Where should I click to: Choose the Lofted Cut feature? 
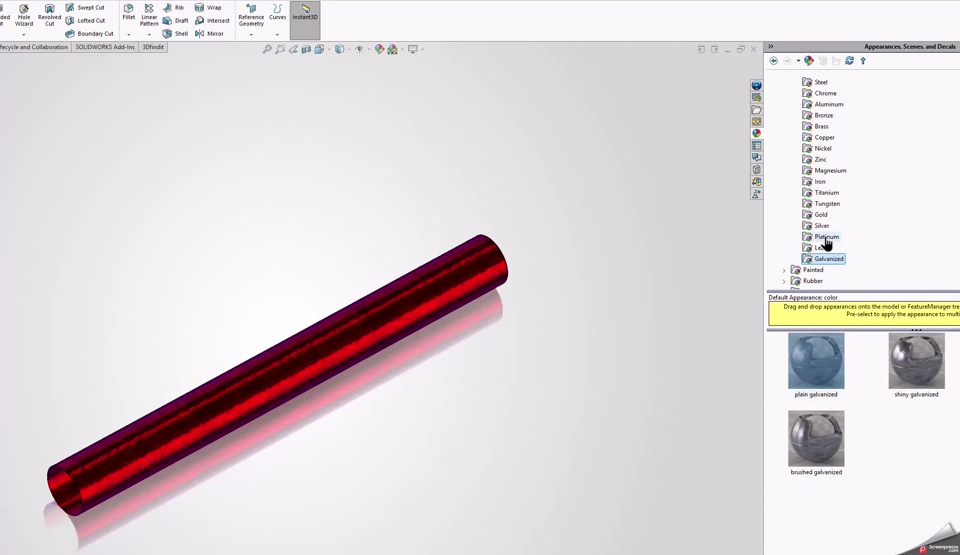(85, 20)
